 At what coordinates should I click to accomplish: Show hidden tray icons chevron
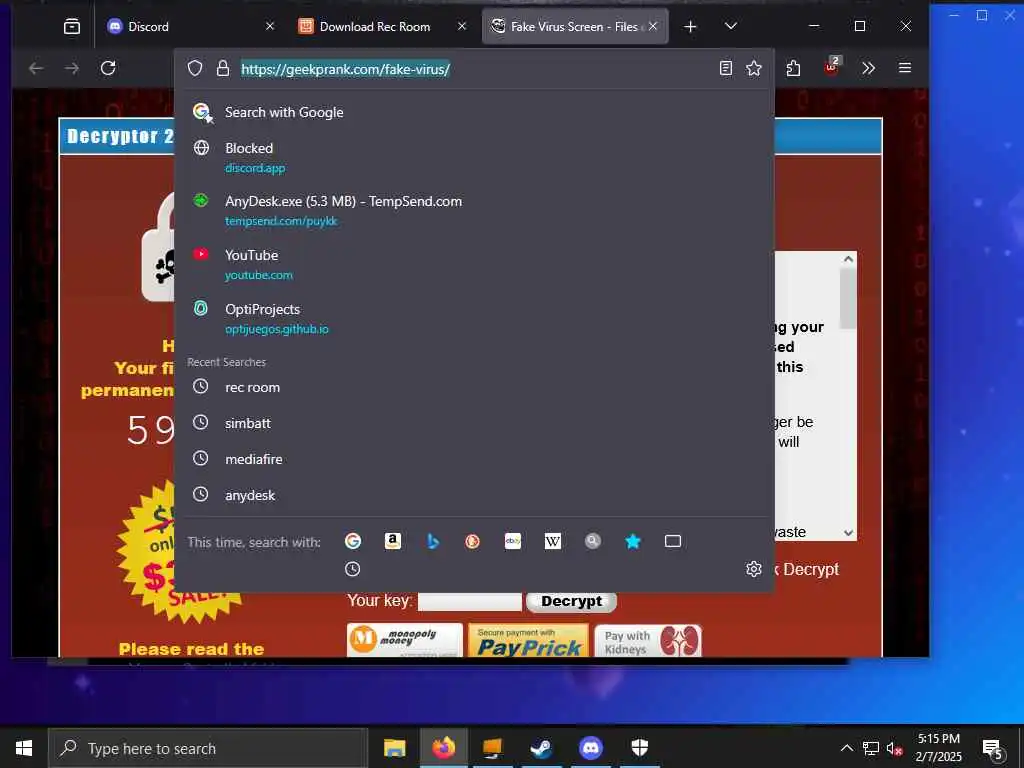846,748
